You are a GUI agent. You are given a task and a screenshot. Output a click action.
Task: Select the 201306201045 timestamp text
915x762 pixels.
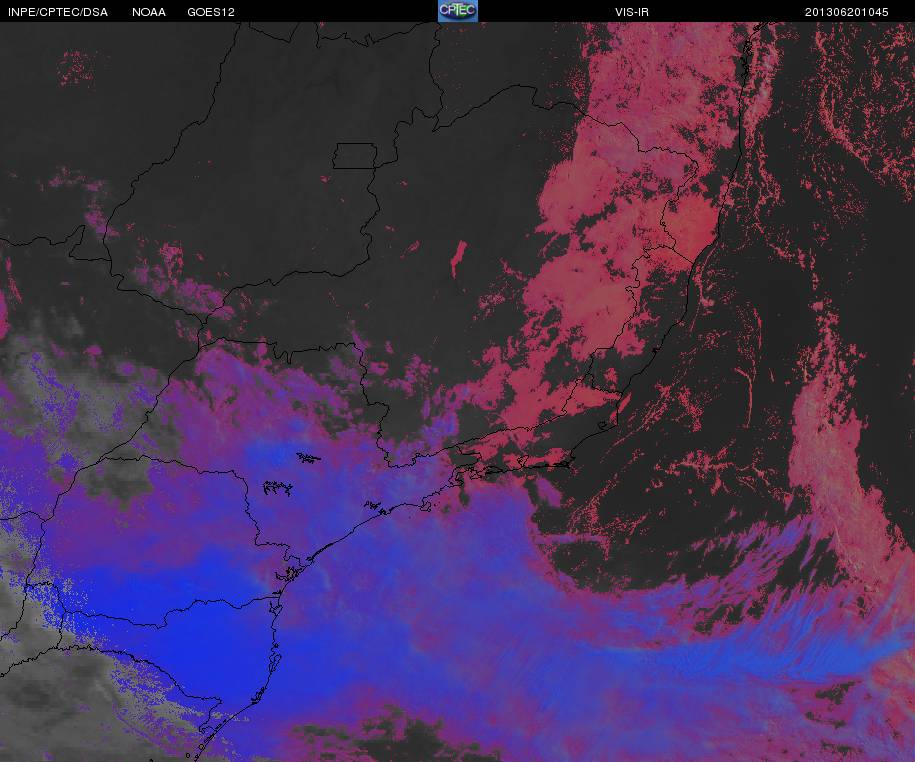pyautogui.click(x=846, y=12)
